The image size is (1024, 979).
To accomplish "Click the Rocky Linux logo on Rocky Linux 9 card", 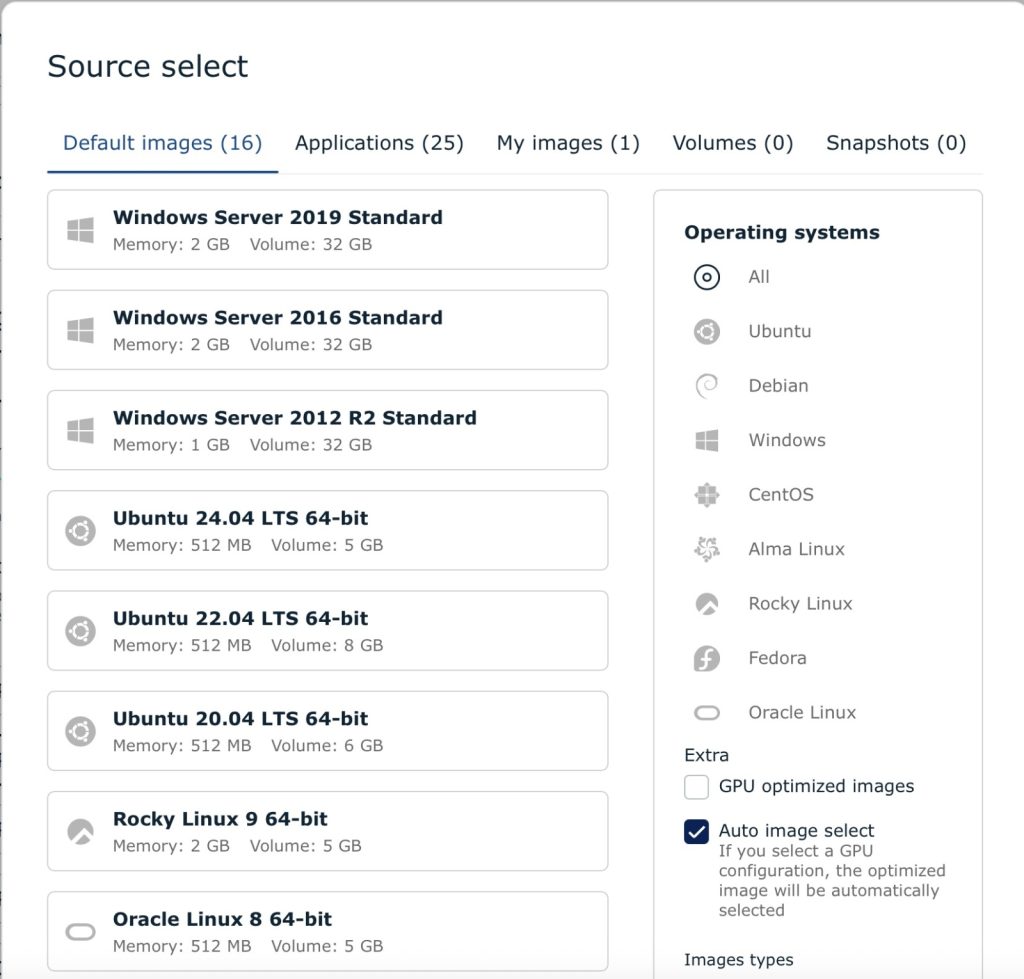I will click(x=80, y=831).
